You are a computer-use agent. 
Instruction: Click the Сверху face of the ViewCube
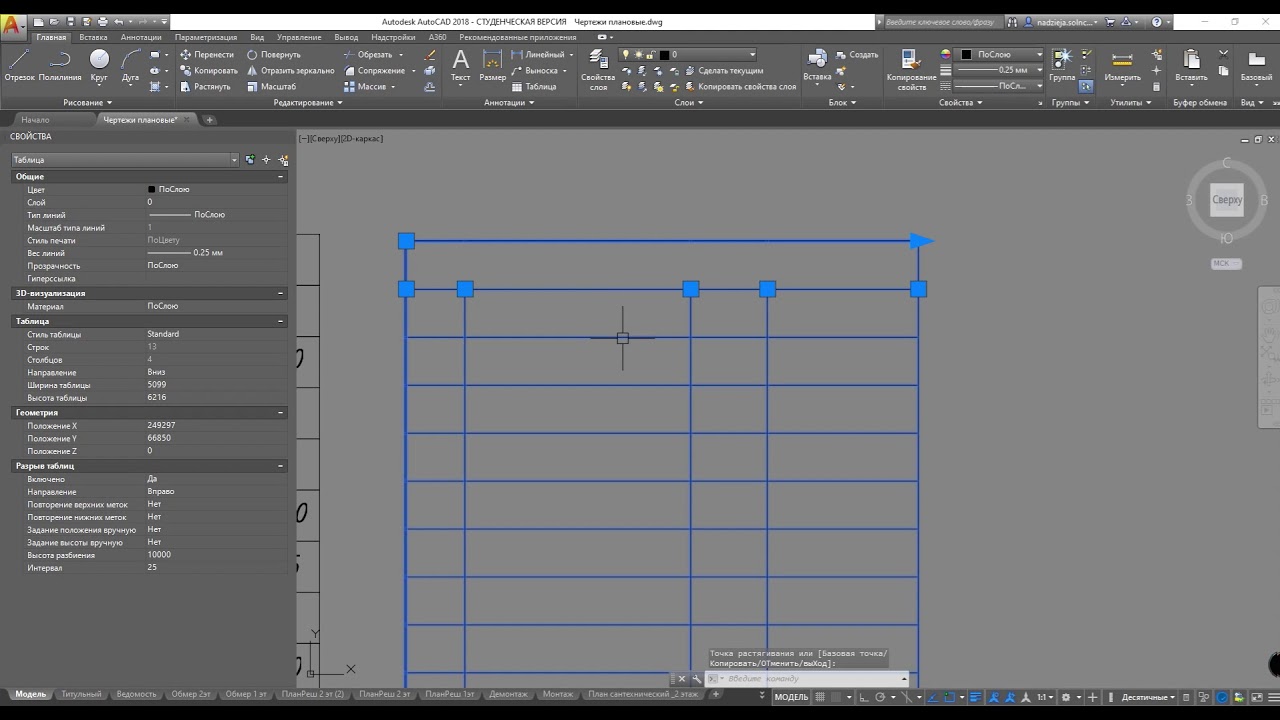pyautogui.click(x=1227, y=200)
